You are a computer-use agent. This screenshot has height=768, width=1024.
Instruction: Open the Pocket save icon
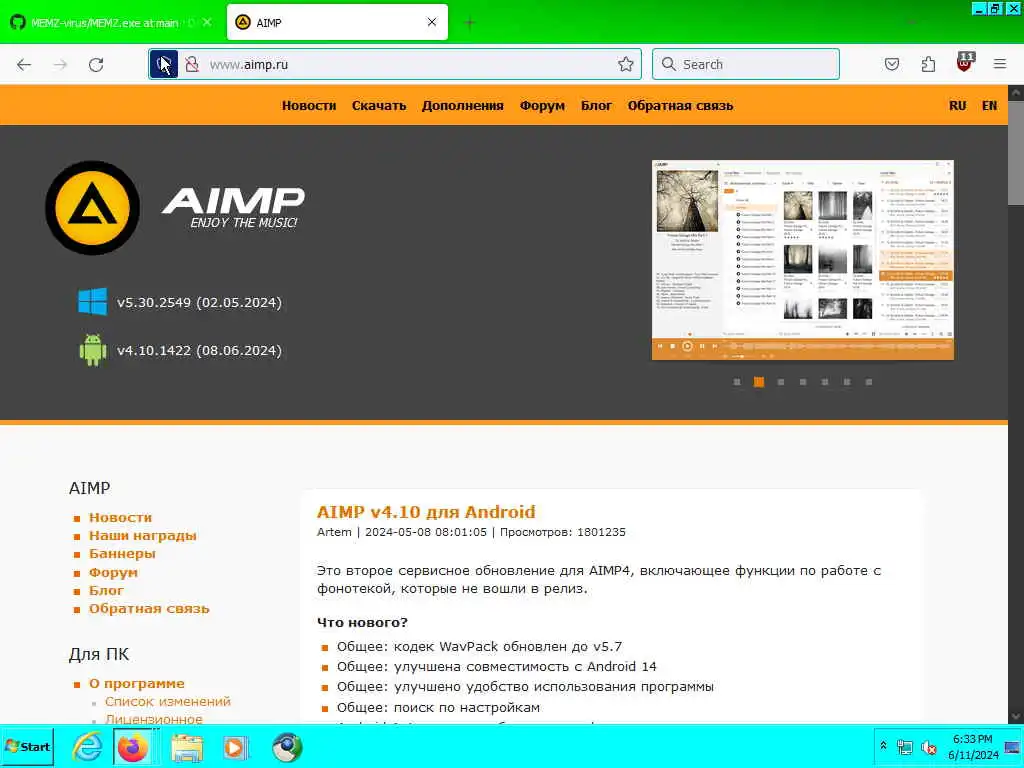point(892,64)
